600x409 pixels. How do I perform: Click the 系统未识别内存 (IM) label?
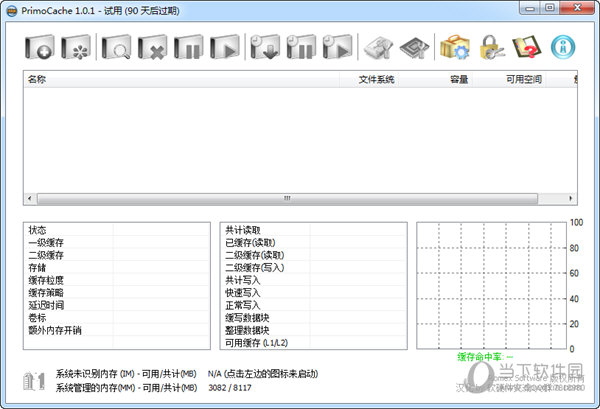tap(126, 373)
